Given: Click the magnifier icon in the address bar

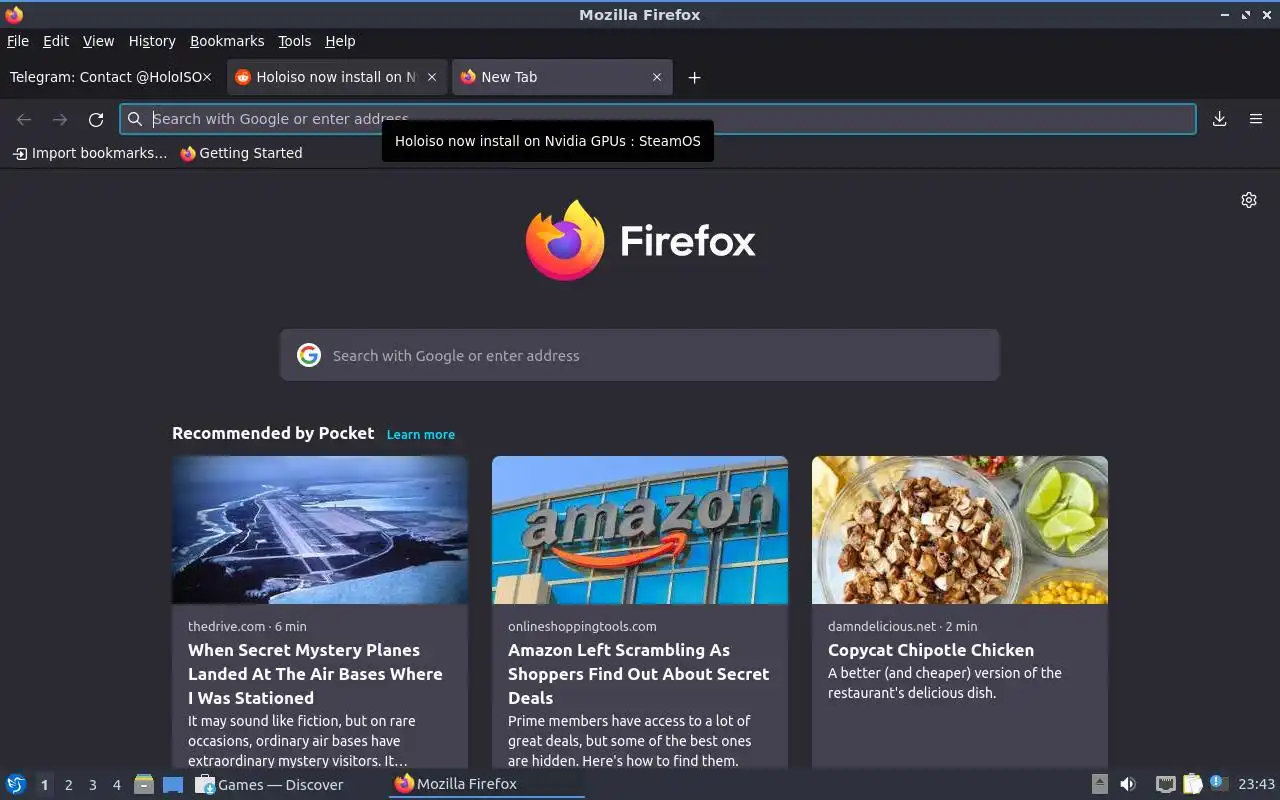Looking at the screenshot, I should coord(135,119).
